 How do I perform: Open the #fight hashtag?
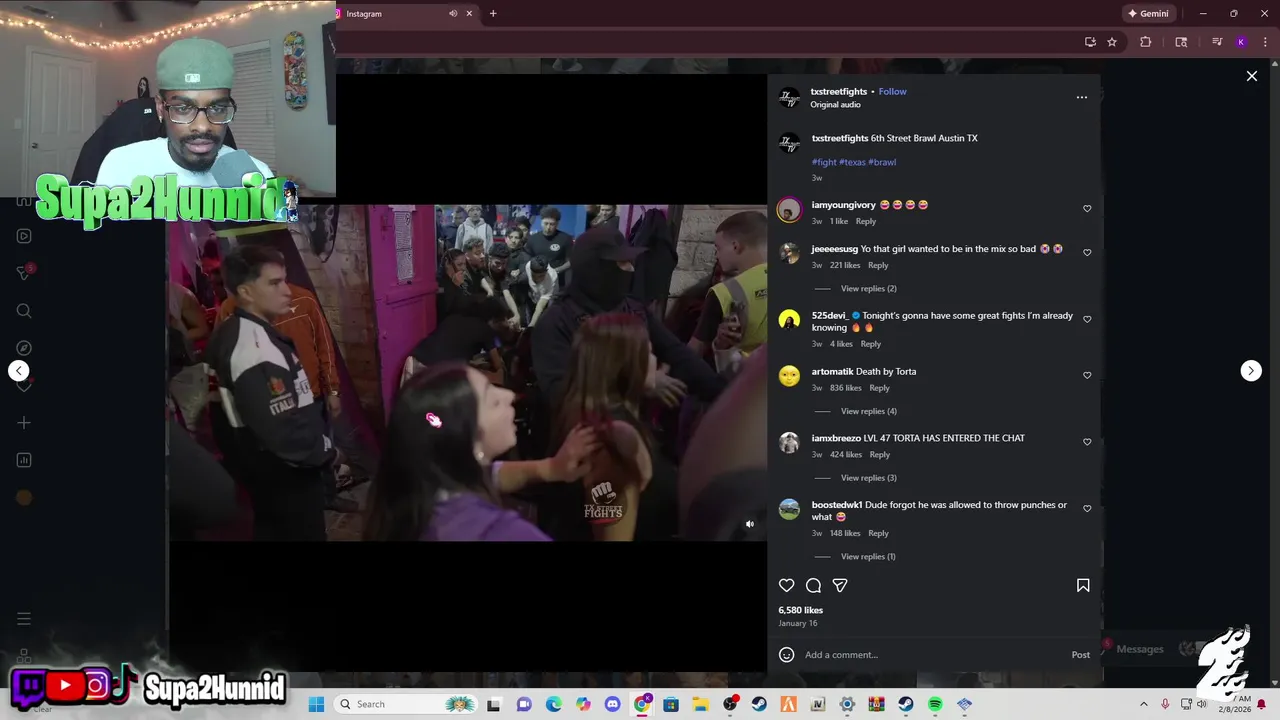tap(824, 162)
